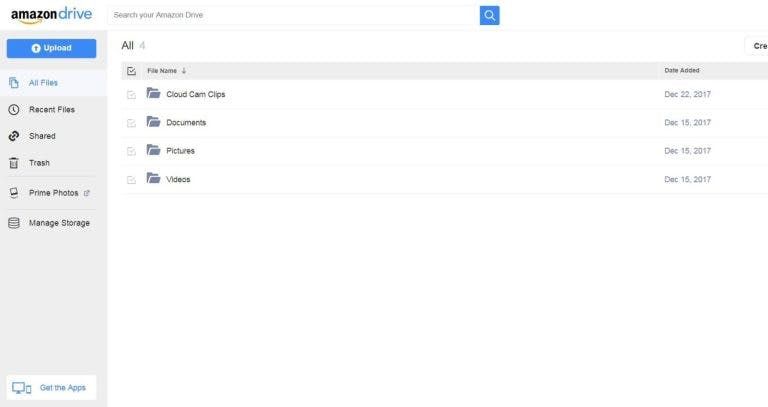Check the Cloud Cam Clips row checkbox
The image size is (768, 407).
(x=131, y=95)
